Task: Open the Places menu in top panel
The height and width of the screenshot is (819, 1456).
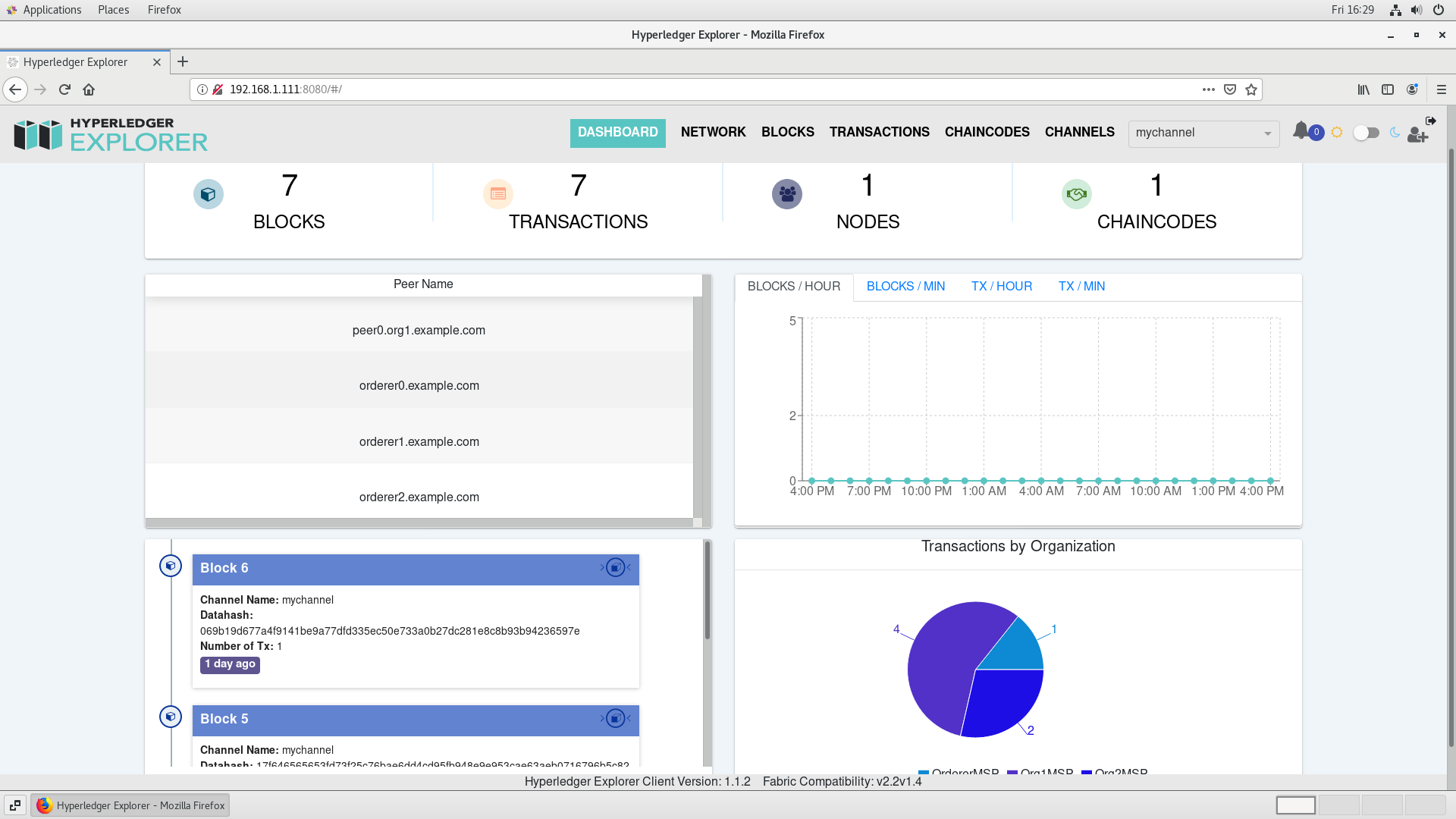Action: [113, 10]
